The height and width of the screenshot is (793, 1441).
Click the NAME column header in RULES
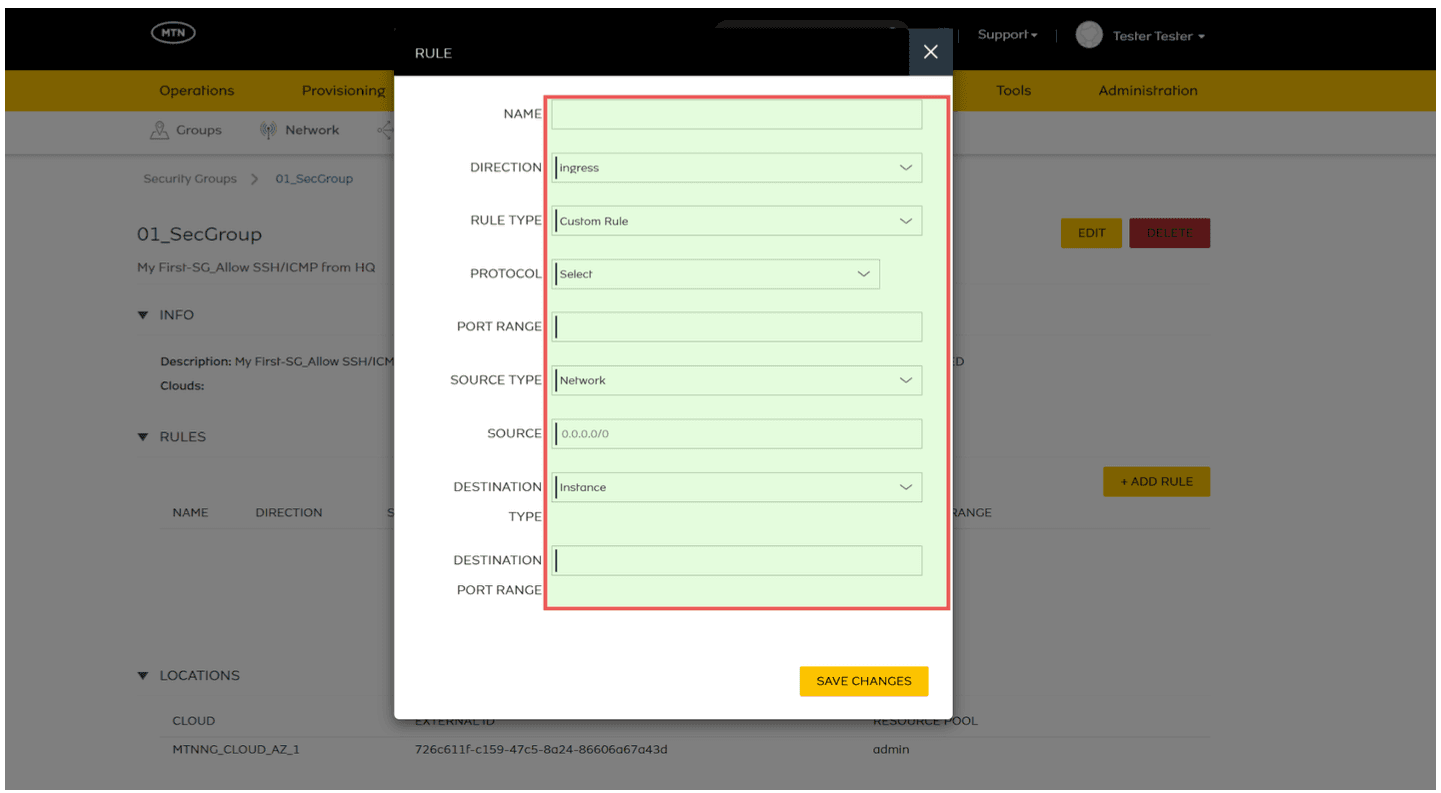click(x=190, y=512)
